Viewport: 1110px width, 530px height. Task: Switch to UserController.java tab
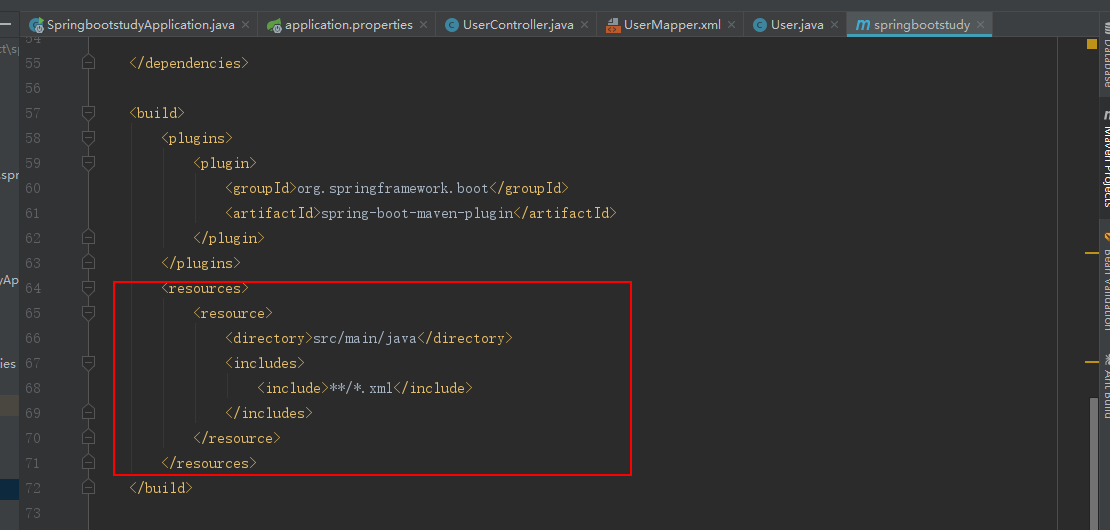[518, 25]
